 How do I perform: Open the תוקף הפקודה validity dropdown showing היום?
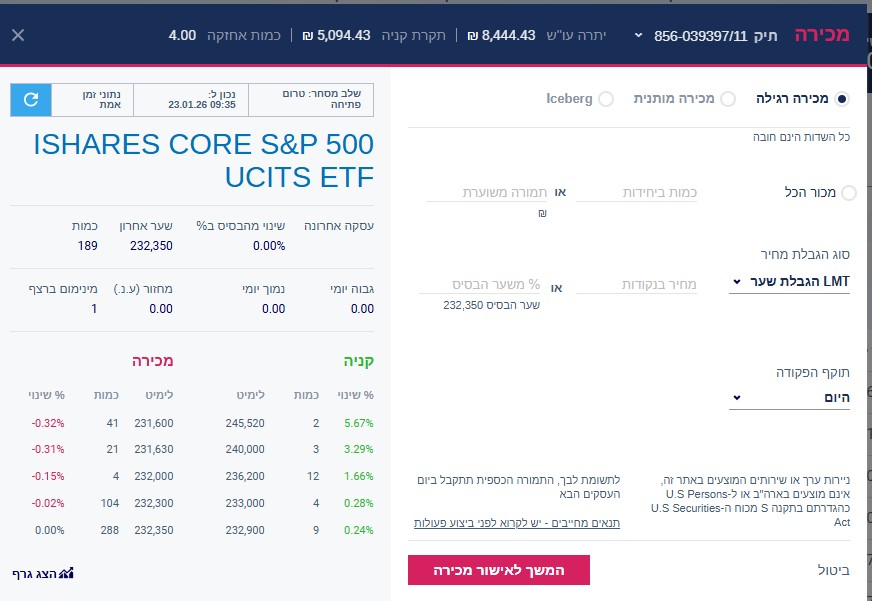click(790, 397)
